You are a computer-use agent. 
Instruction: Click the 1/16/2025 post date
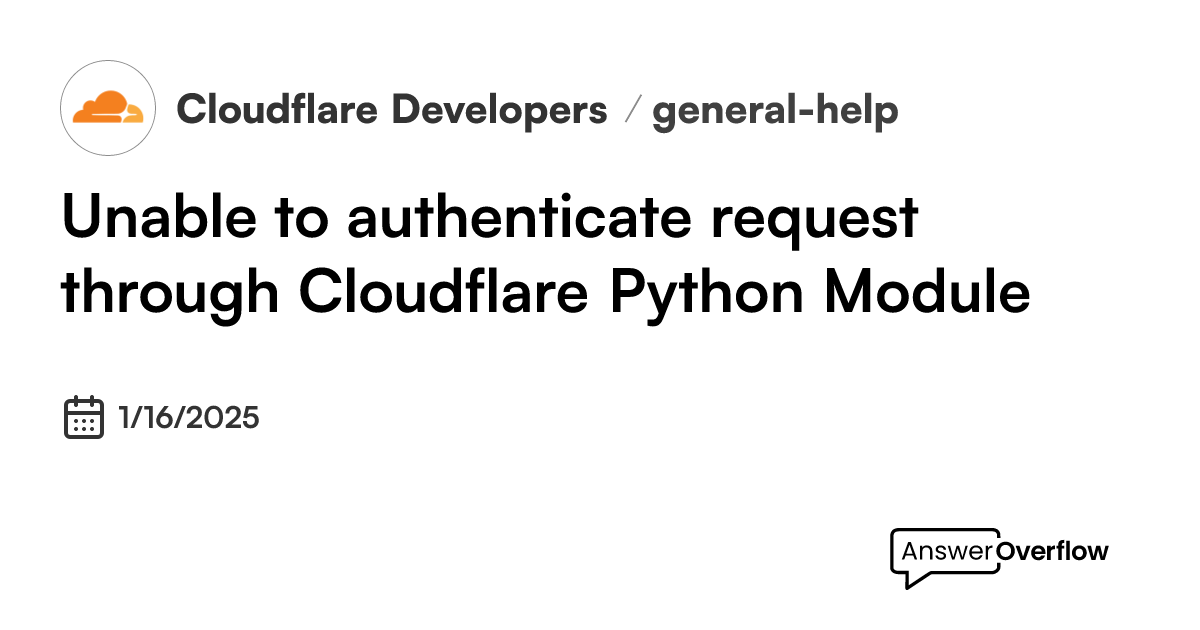click(x=189, y=417)
